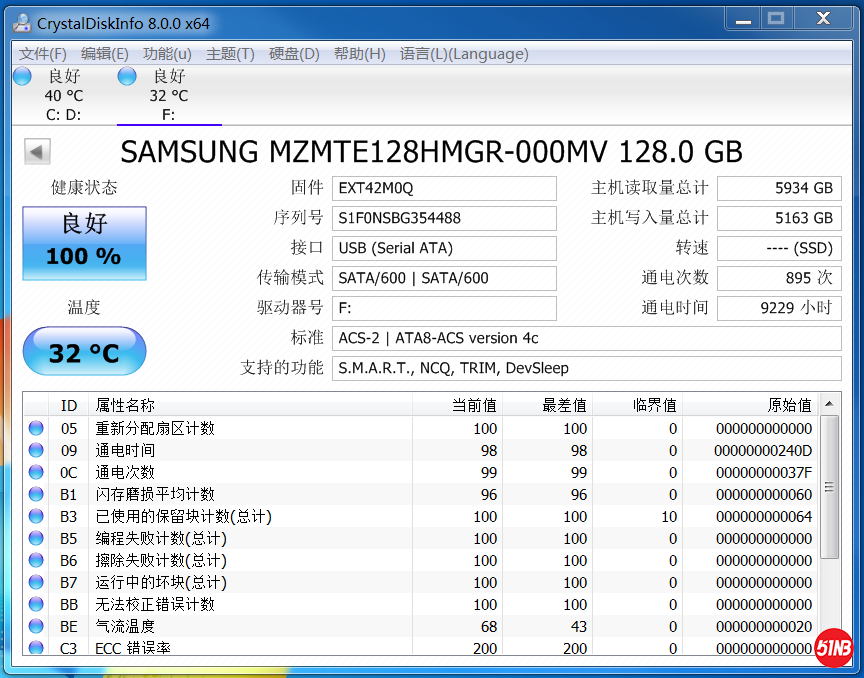Image resolution: width=864 pixels, height=678 pixels.
Task: Click status orb for attribute BE row
Action: coord(36,626)
